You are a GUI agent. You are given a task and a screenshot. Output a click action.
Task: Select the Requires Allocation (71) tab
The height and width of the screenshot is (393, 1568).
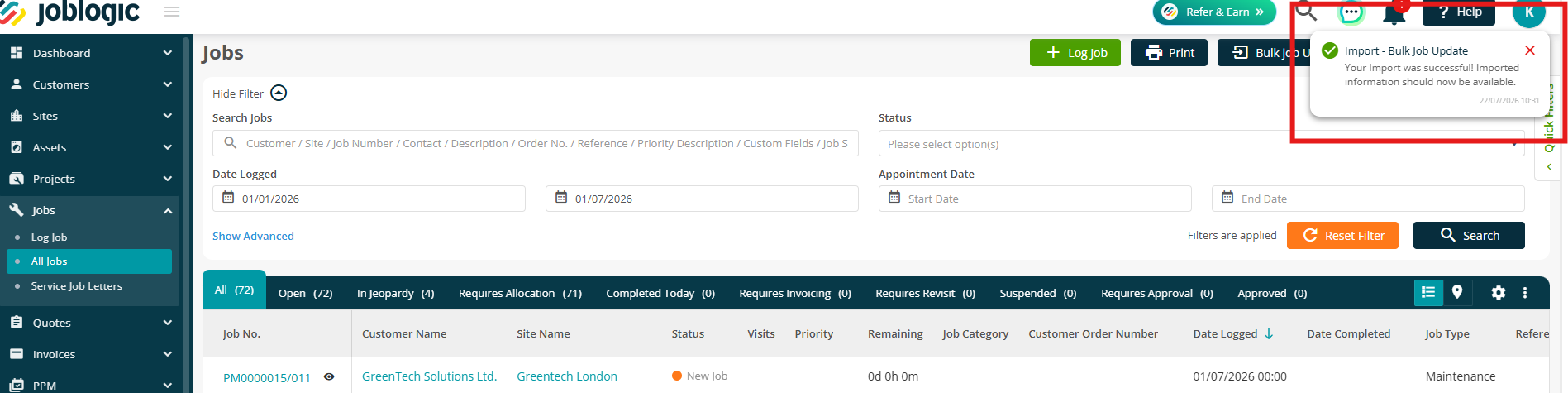(520, 293)
